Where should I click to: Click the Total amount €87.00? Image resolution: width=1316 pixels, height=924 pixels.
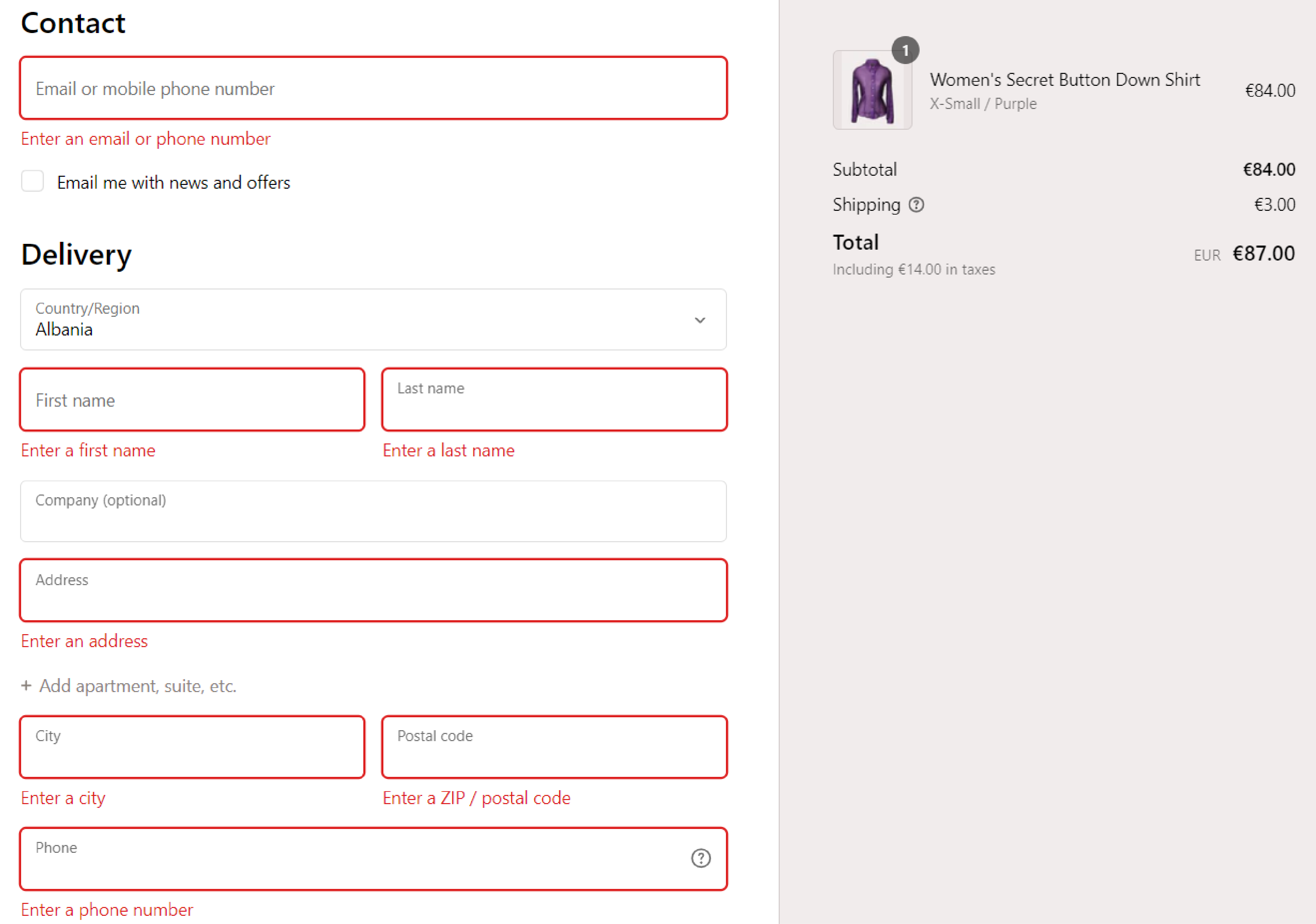(1263, 253)
